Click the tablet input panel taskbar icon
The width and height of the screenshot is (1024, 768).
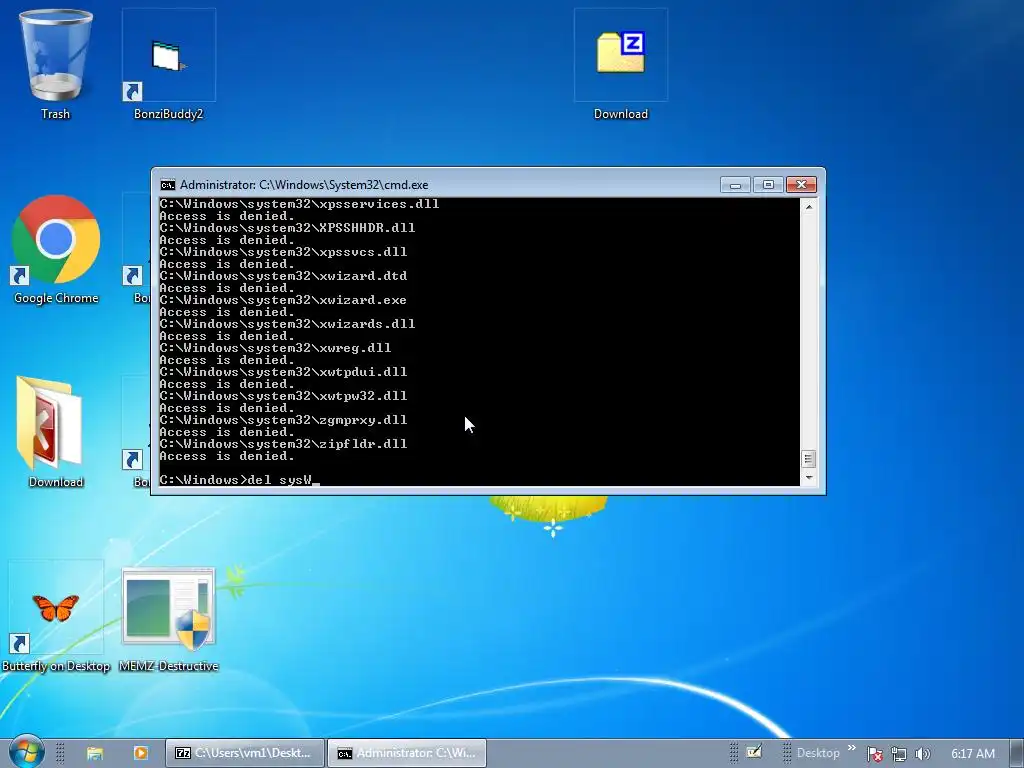[754, 752]
